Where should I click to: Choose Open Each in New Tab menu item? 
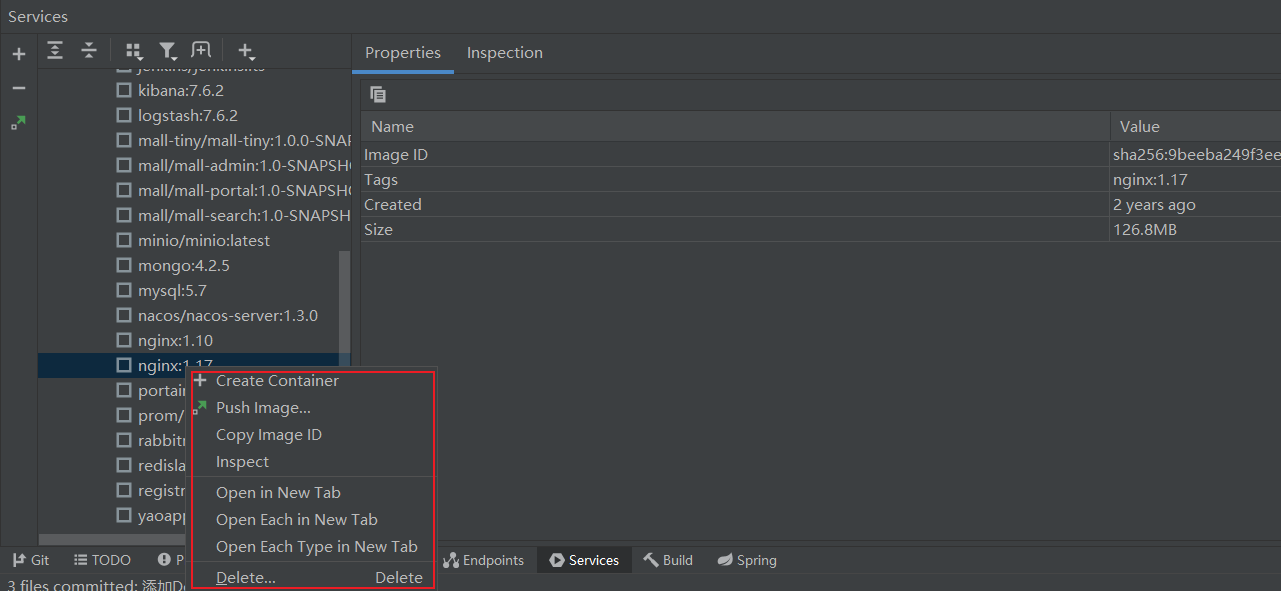point(313,520)
